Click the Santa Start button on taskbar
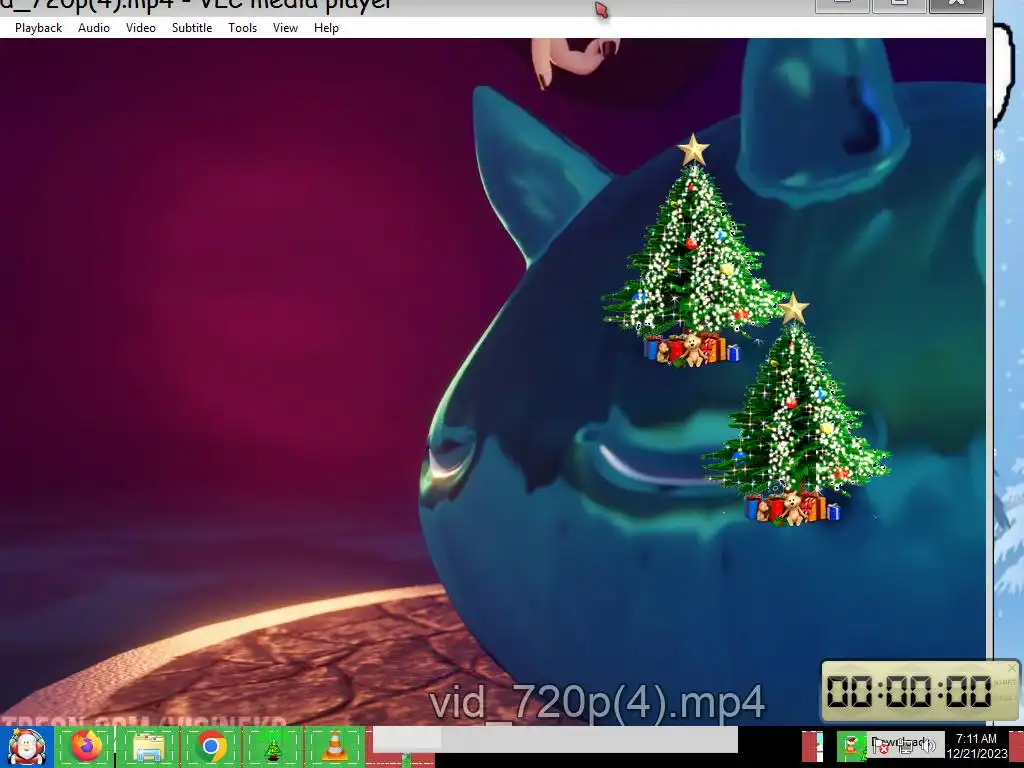Viewport: 1024px width, 768px height. (26, 746)
